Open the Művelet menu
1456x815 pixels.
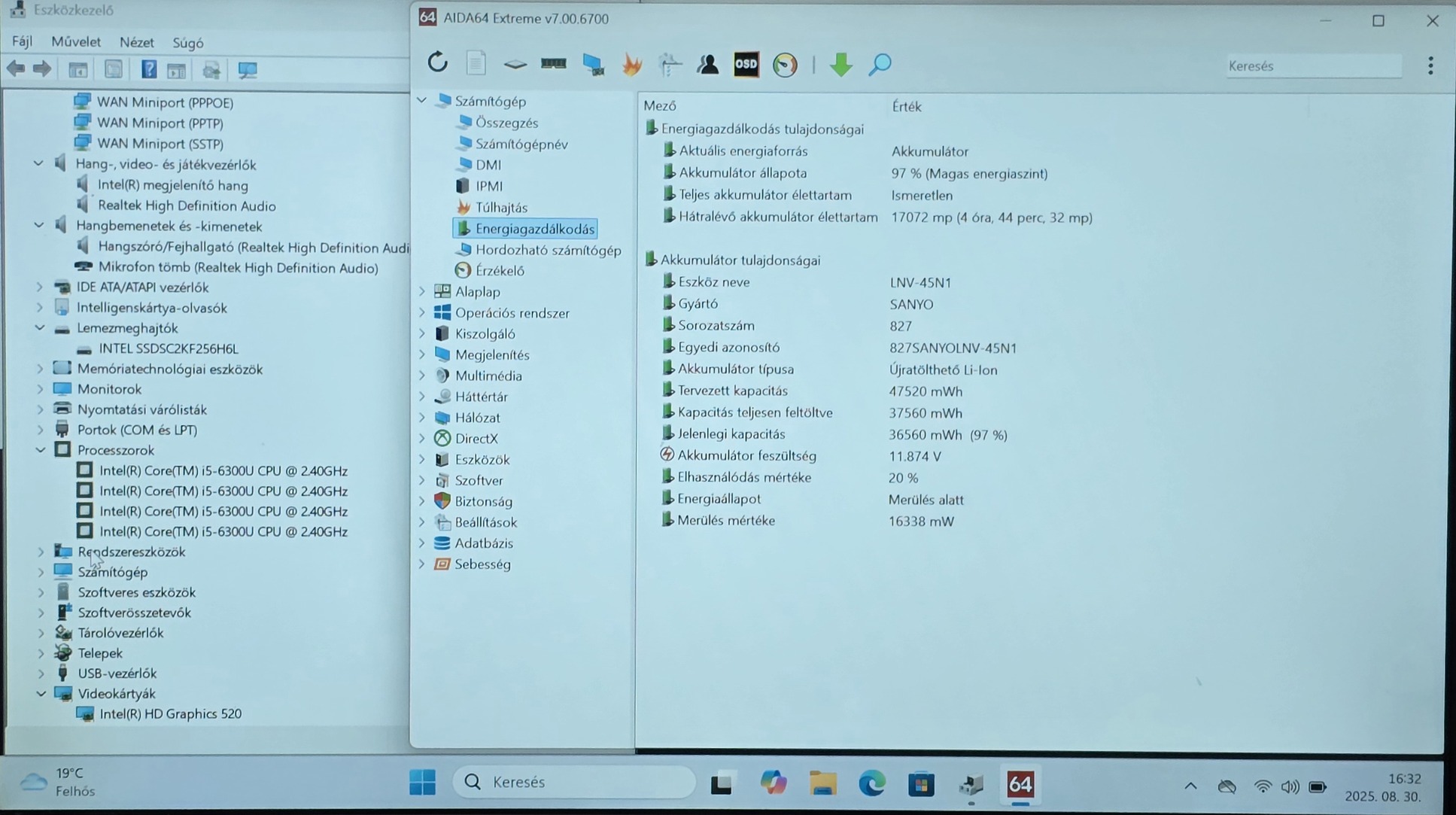coord(76,42)
